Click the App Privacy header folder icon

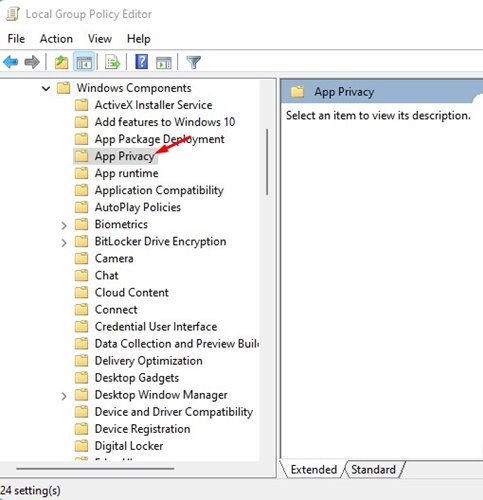coord(297,91)
